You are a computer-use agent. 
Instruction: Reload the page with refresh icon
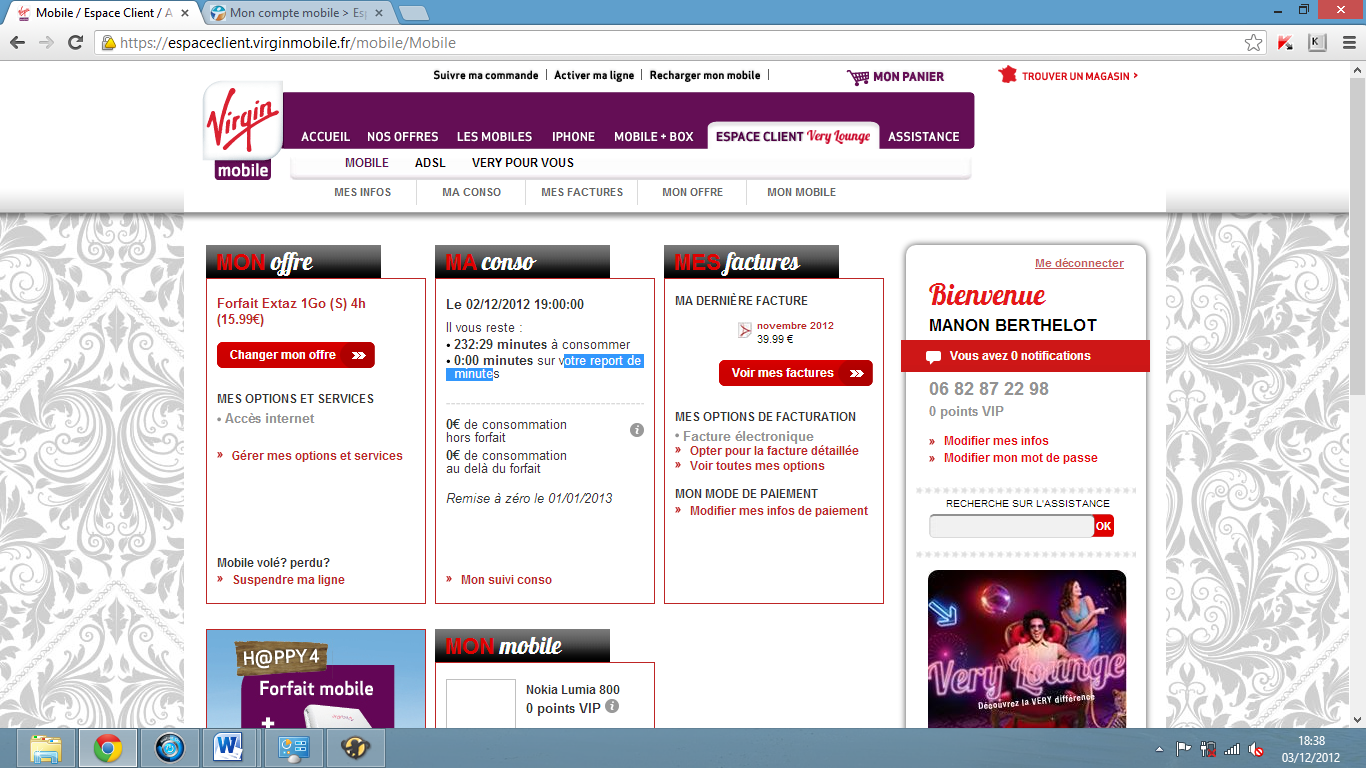coord(75,43)
